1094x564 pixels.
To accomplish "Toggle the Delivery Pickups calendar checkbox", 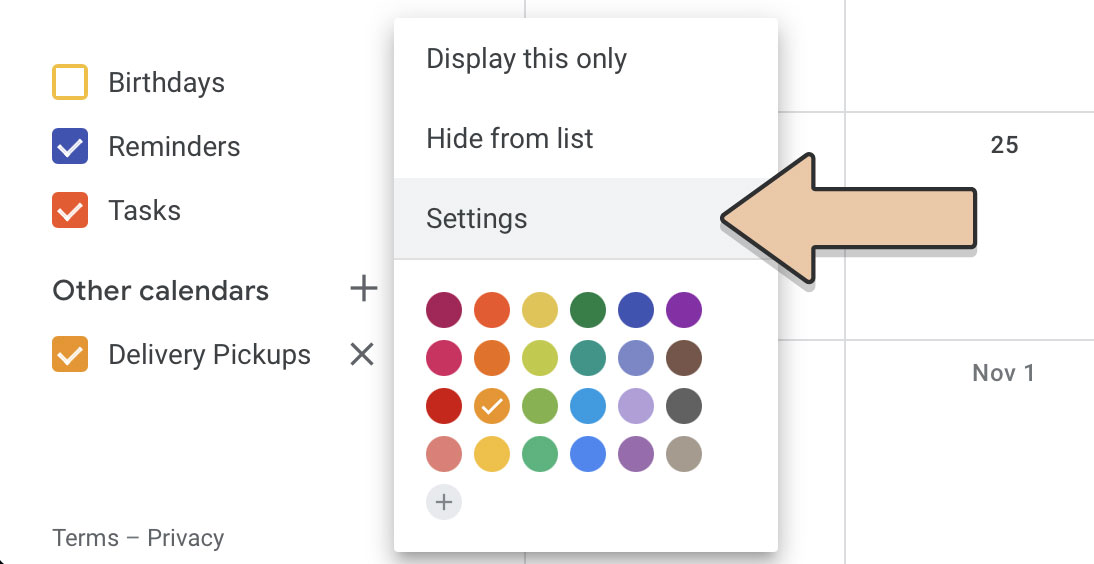I will (70, 354).
